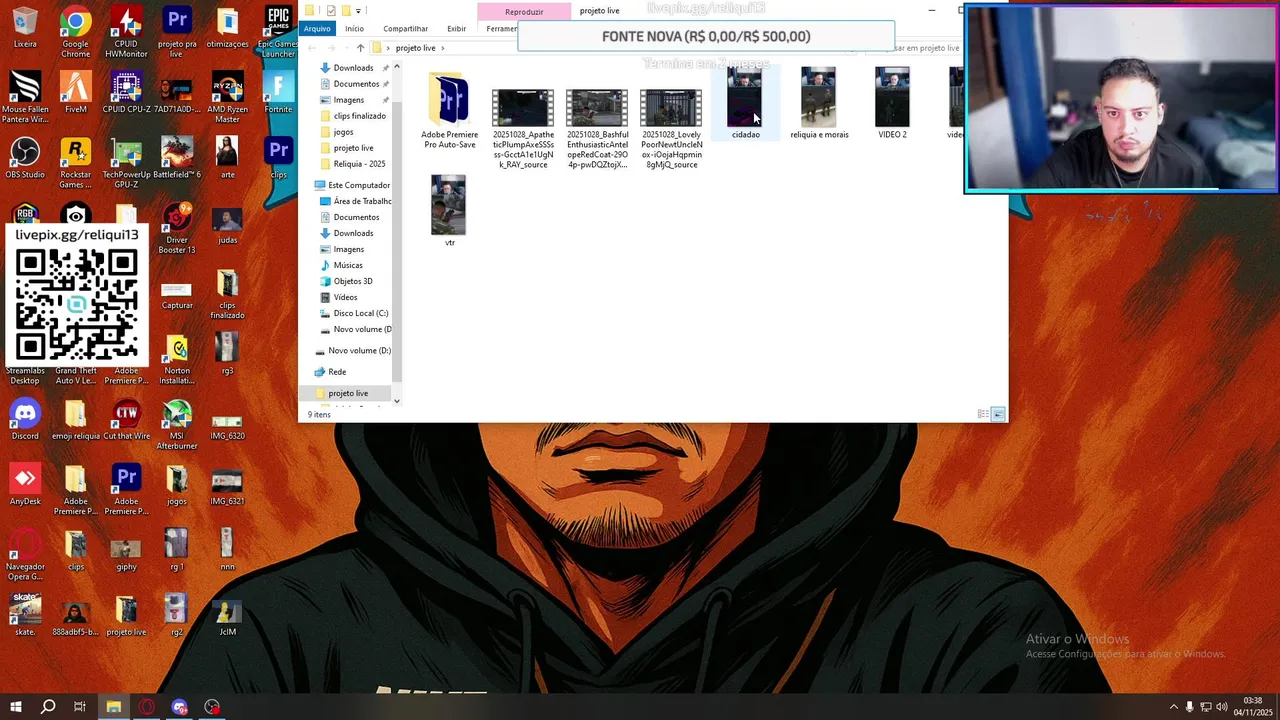Select the 'VIDEO 2' file
The width and height of the screenshot is (1280, 720).
pyautogui.click(x=892, y=104)
